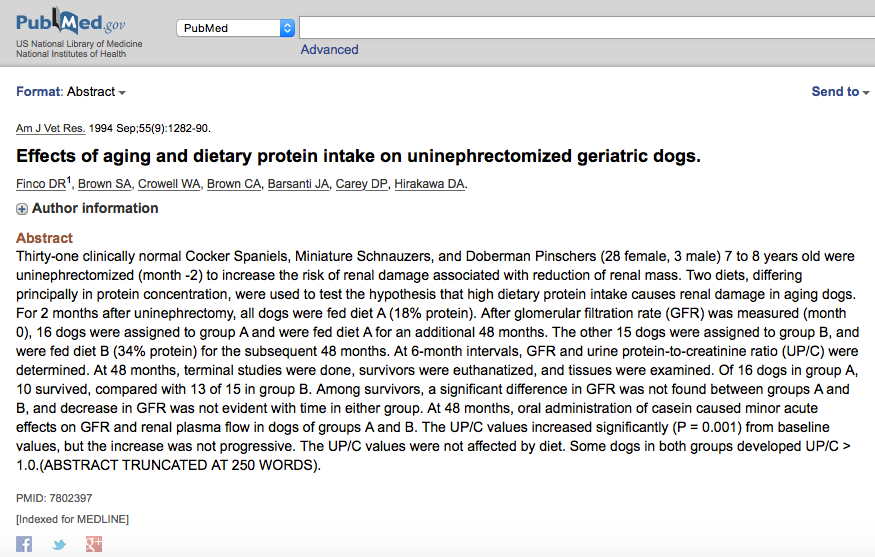Click the Facebook share icon

click(24, 544)
